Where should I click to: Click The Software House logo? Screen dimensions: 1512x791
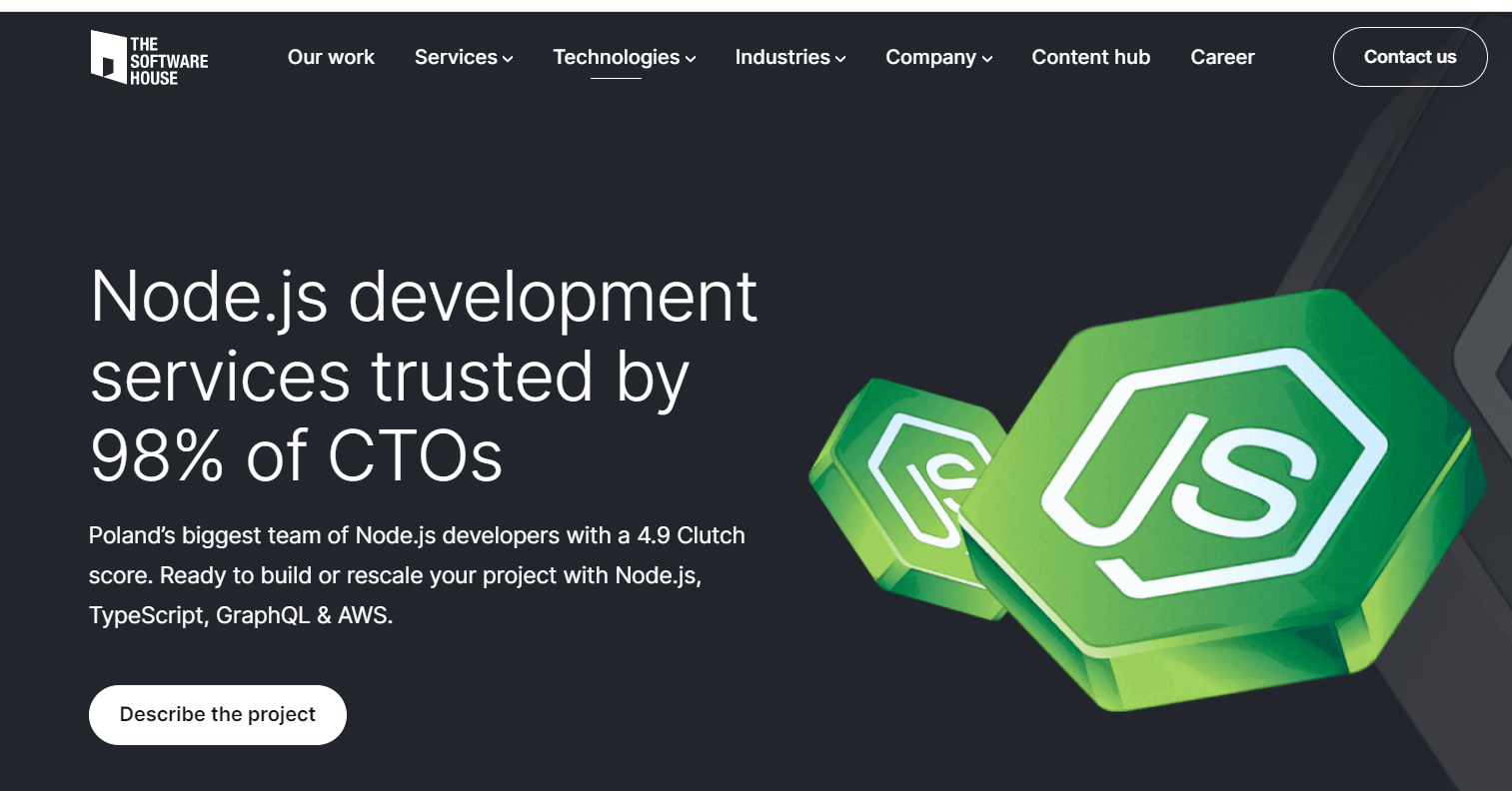149,57
